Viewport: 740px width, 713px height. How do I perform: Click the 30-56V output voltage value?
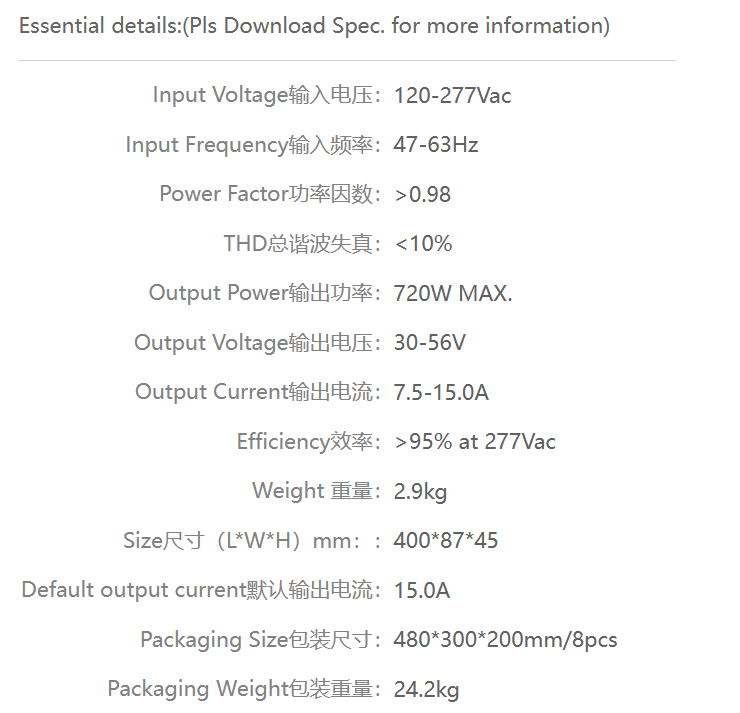click(x=429, y=343)
